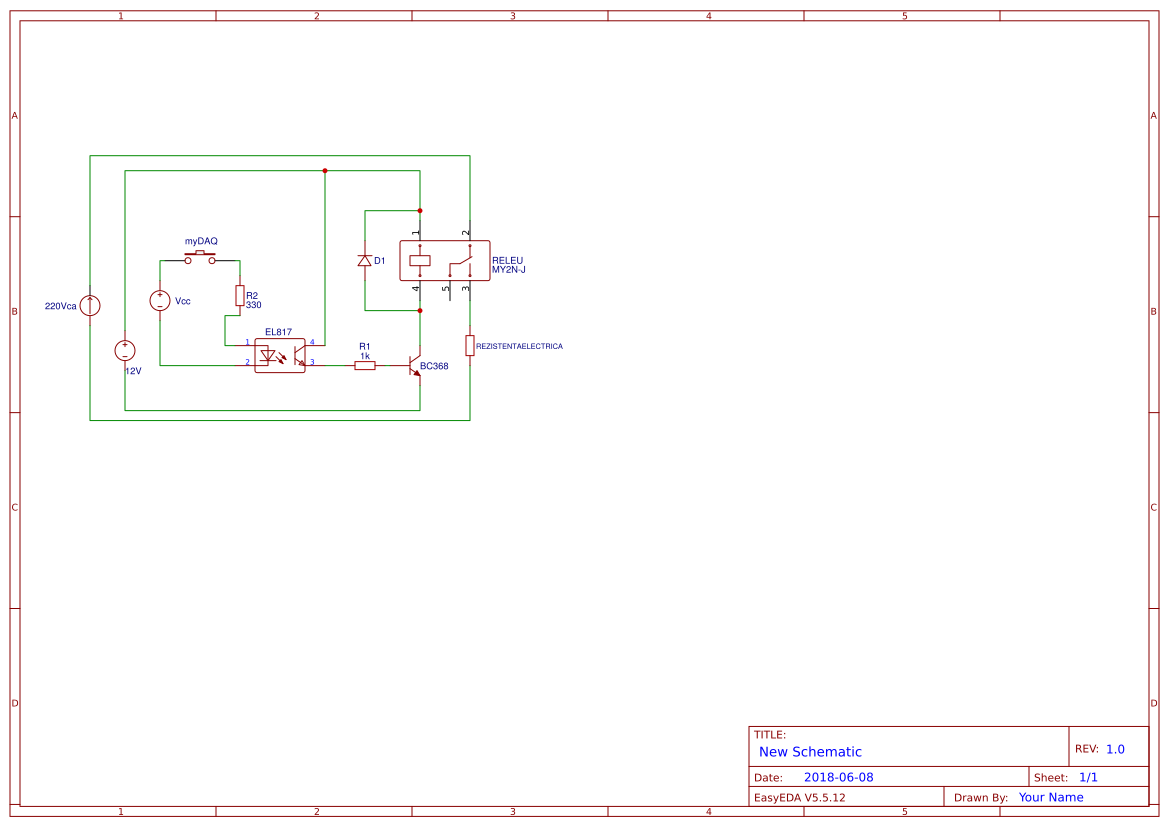
Task: Click the BC368 transistor symbol
Action: [413, 366]
